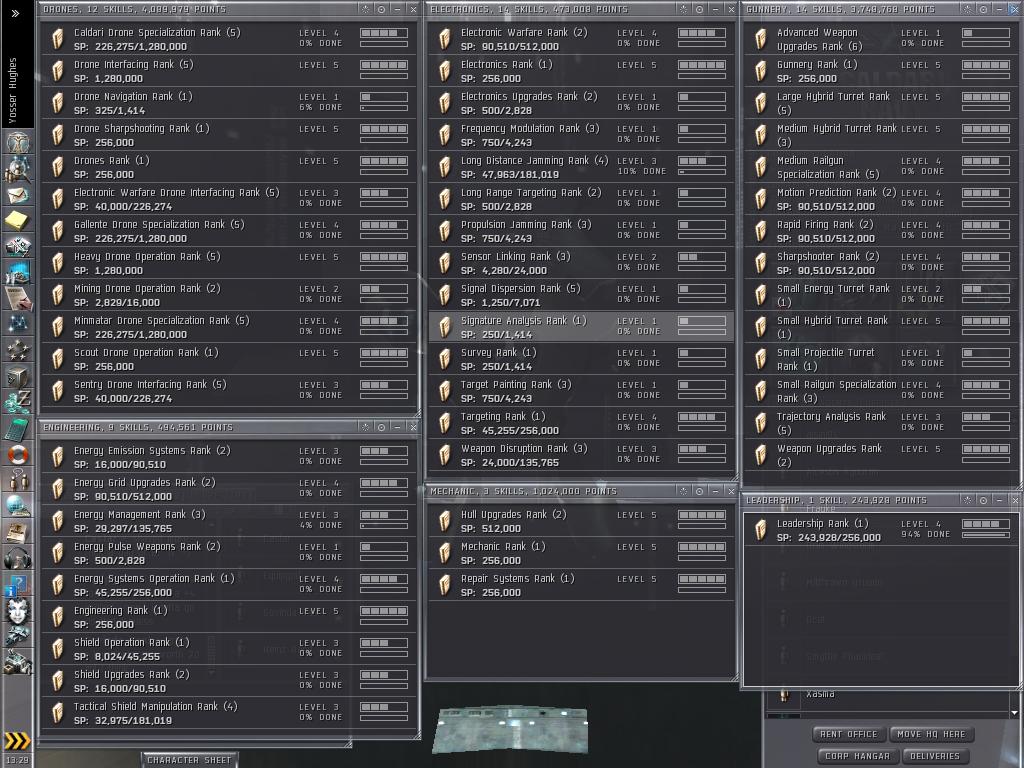The image size is (1024, 768).
Task: Click the Move HQ Here button
Action: coord(931,734)
